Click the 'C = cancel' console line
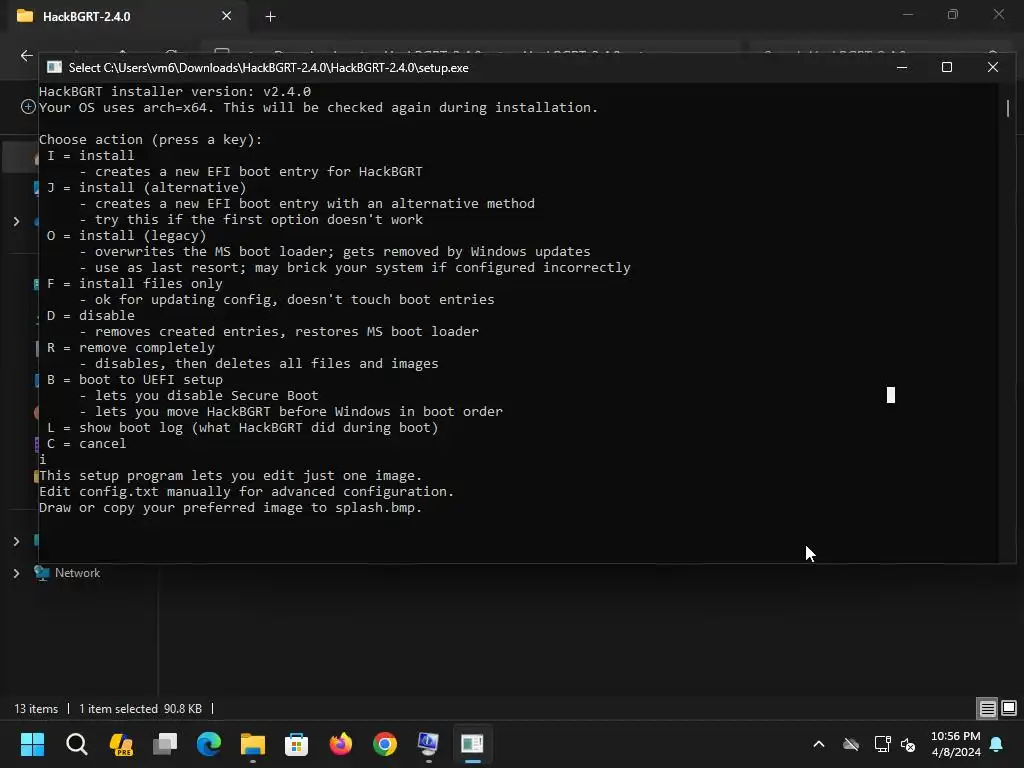1024x768 pixels. tap(86, 443)
